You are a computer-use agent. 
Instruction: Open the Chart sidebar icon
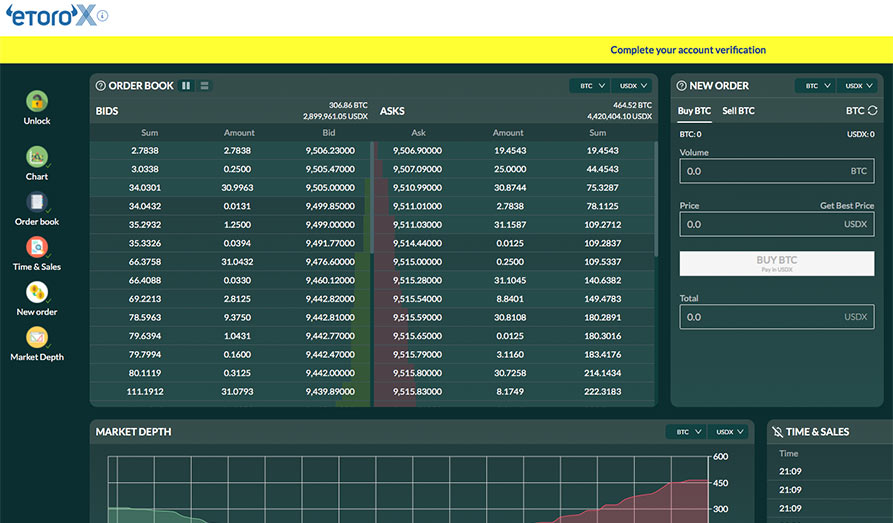point(36,157)
